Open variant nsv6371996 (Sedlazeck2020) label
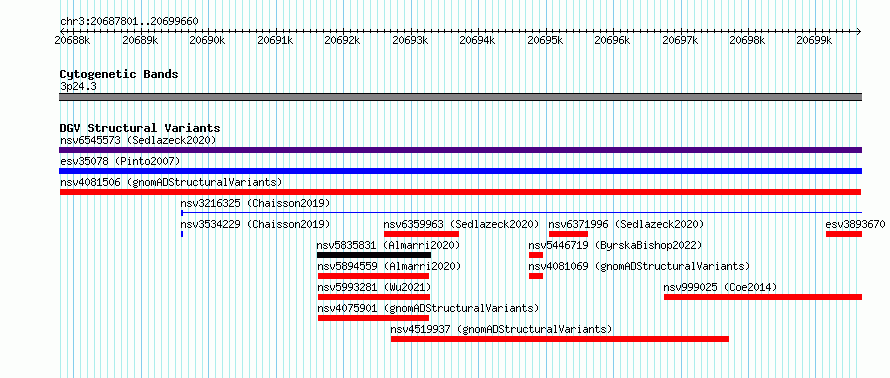890x378 pixels. coord(626,224)
